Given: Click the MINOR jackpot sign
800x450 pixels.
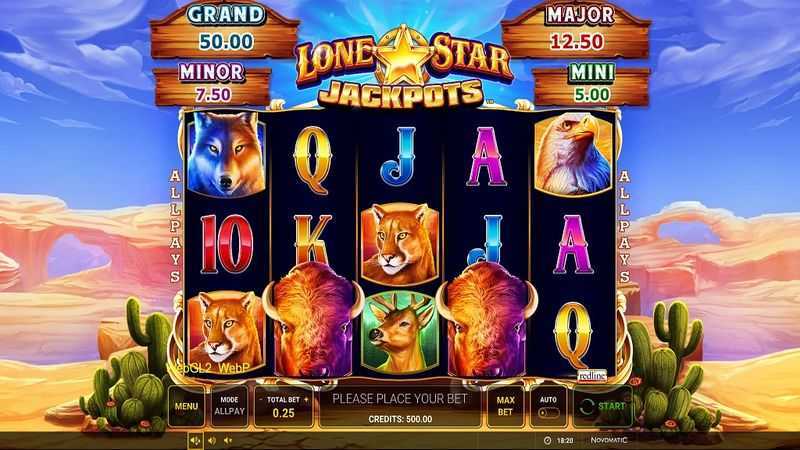Looking at the screenshot, I should pos(212,85).
